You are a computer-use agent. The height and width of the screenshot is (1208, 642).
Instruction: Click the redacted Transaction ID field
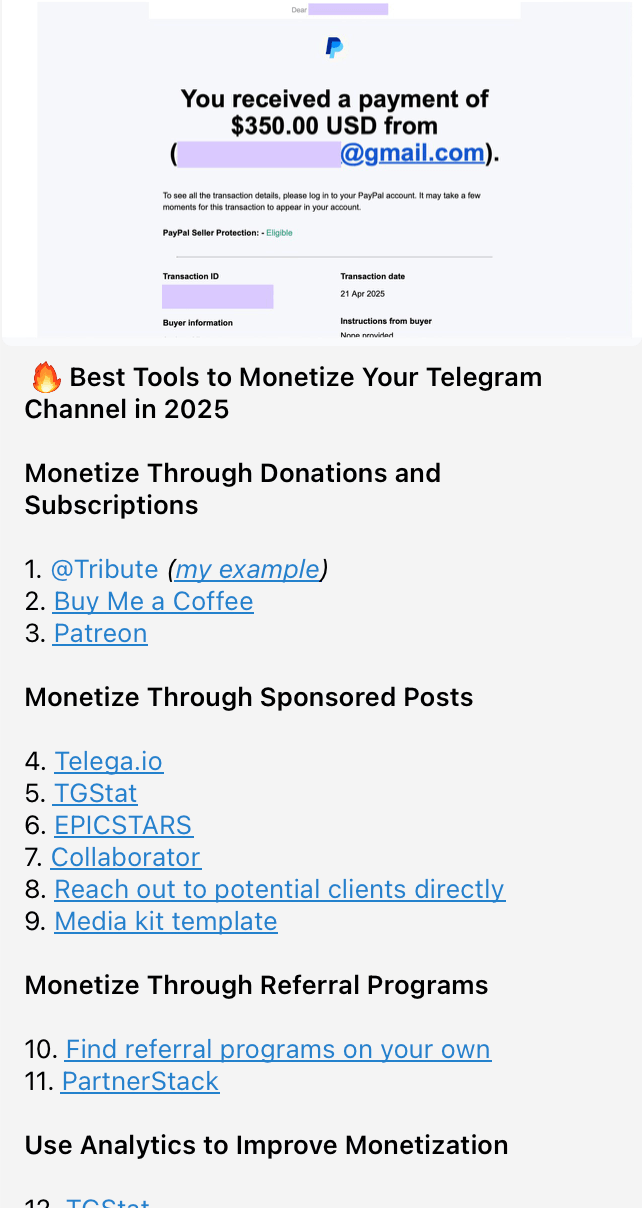(217, 296)
